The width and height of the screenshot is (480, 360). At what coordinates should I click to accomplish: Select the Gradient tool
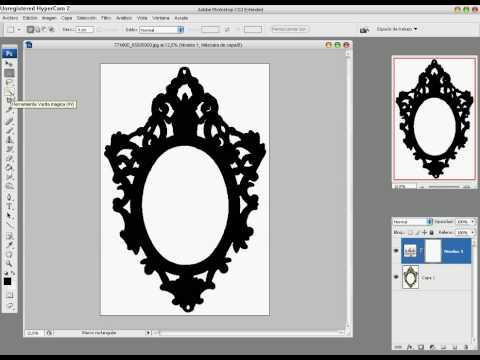pyautogui.click(x=9, y=168)
